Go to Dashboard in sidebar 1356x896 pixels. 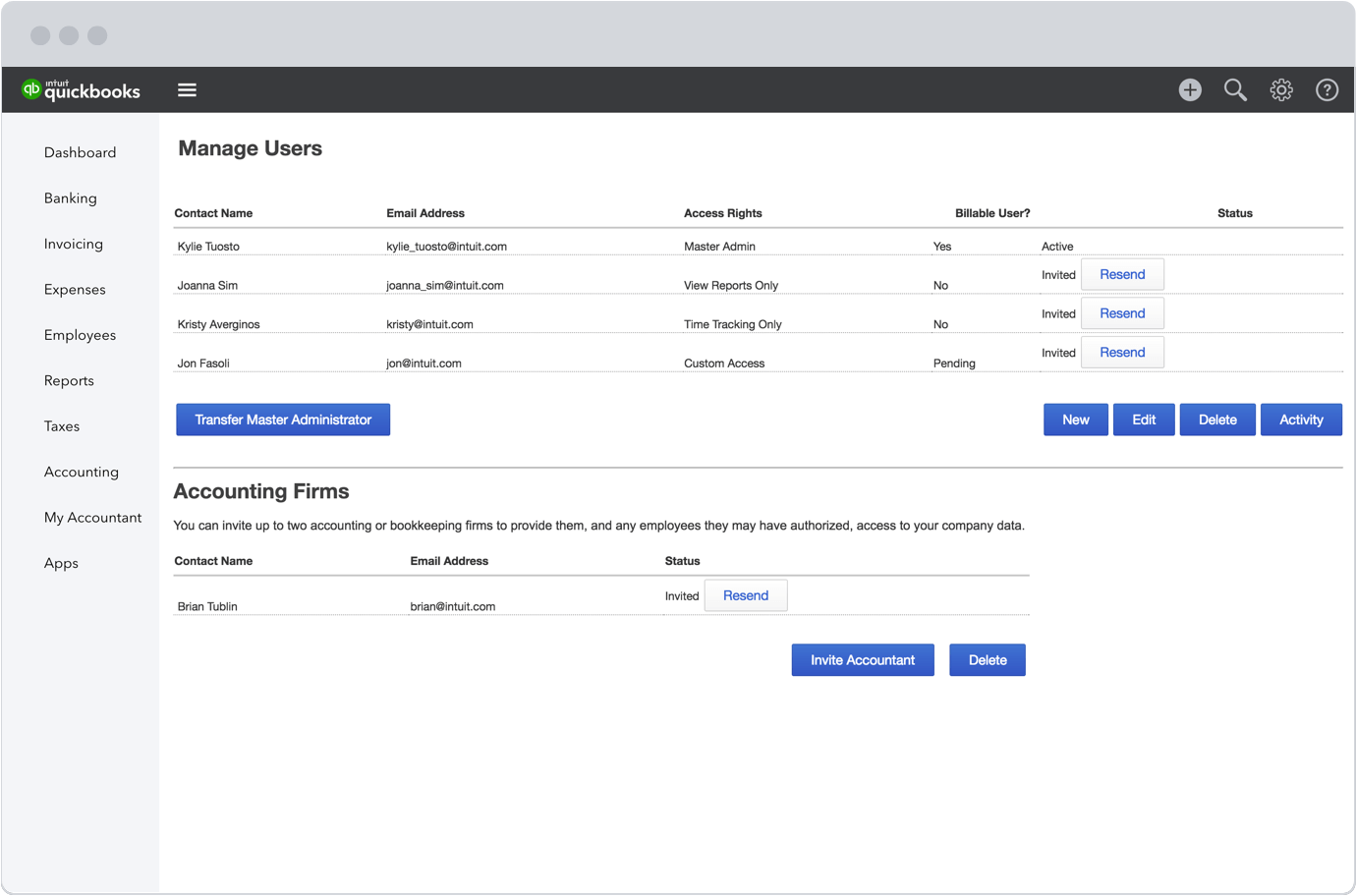(80, 152)
